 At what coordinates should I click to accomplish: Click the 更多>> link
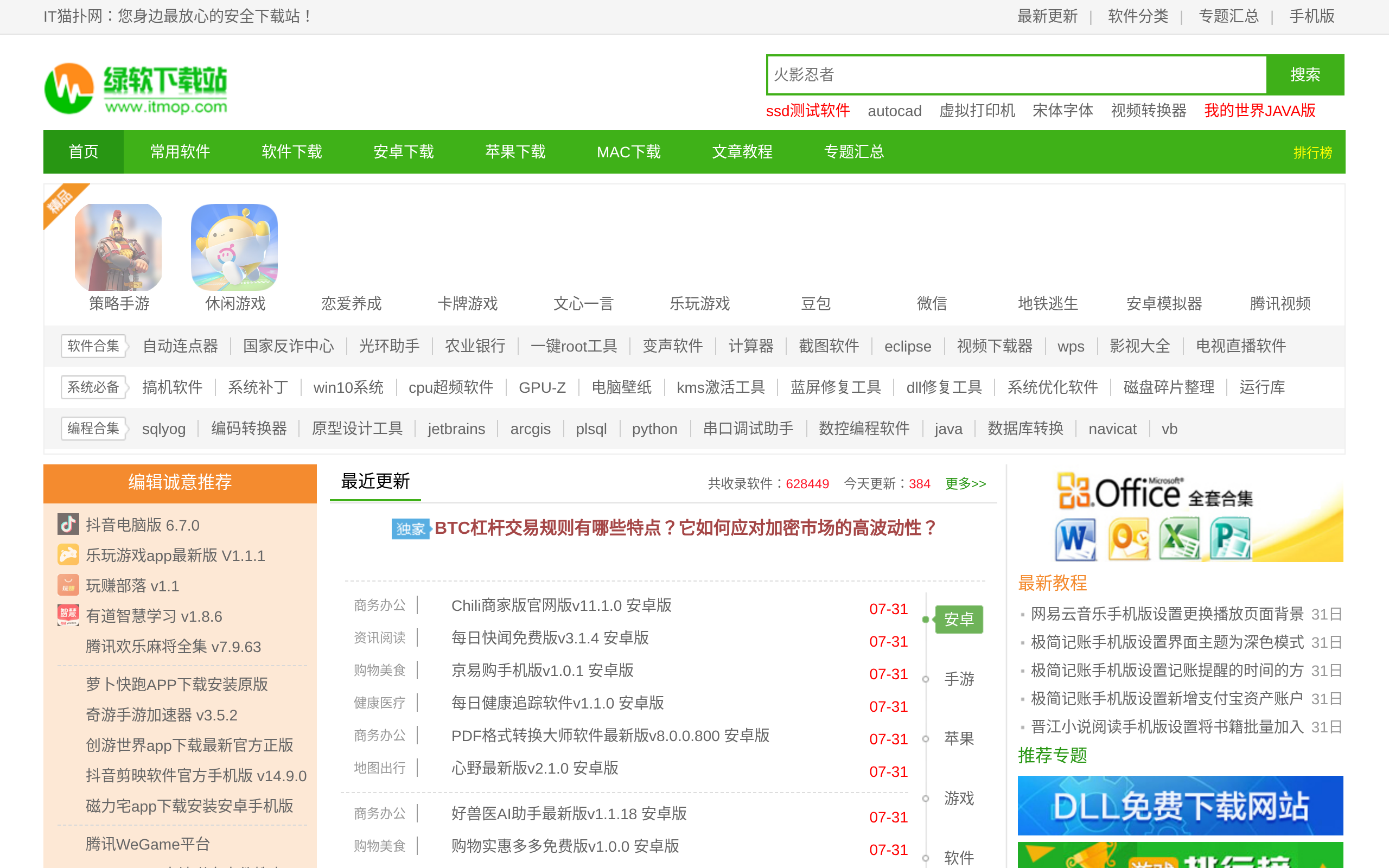pos(965,483)
